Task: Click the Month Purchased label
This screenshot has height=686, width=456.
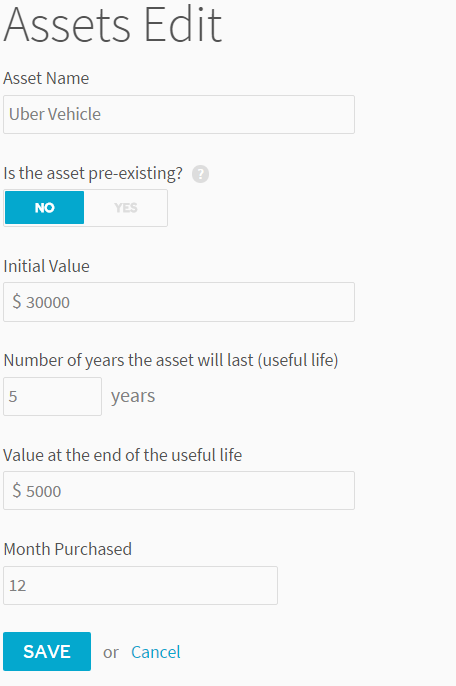Action: [x=67, y=549]
